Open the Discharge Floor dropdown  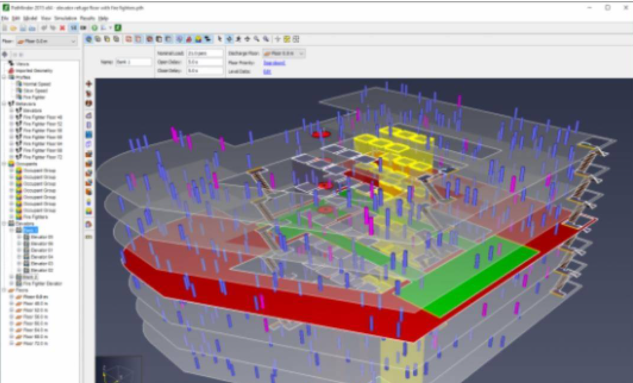(x=284, y=53)
